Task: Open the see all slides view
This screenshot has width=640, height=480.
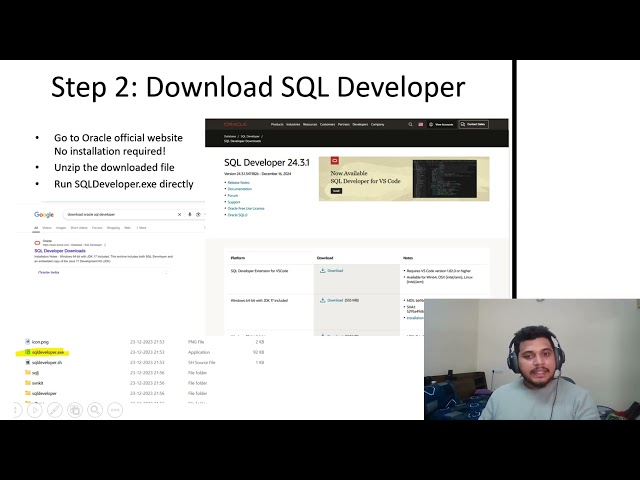Action: [x=75, y=409]
